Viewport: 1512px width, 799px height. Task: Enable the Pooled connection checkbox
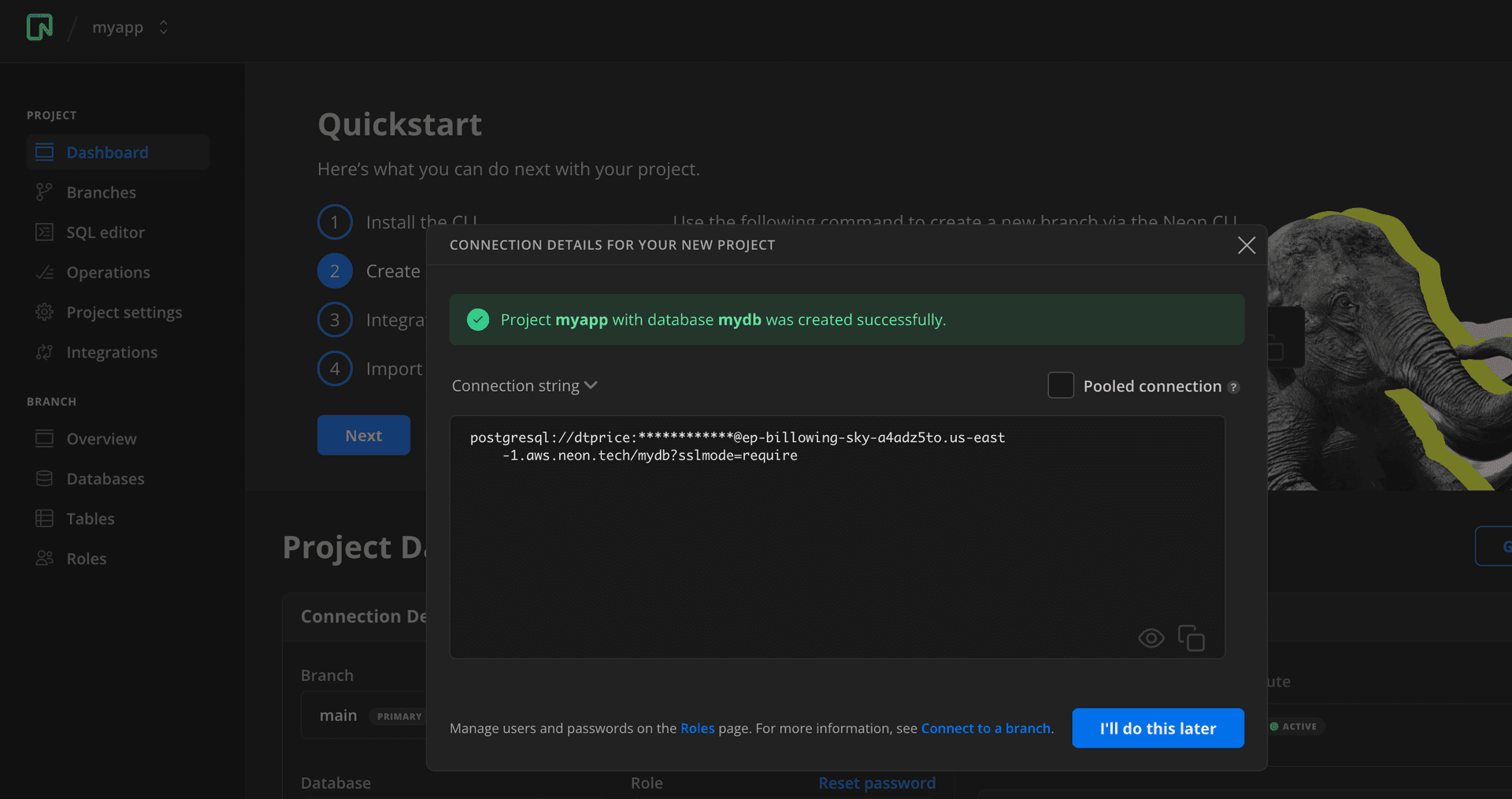pos(1061,385)
